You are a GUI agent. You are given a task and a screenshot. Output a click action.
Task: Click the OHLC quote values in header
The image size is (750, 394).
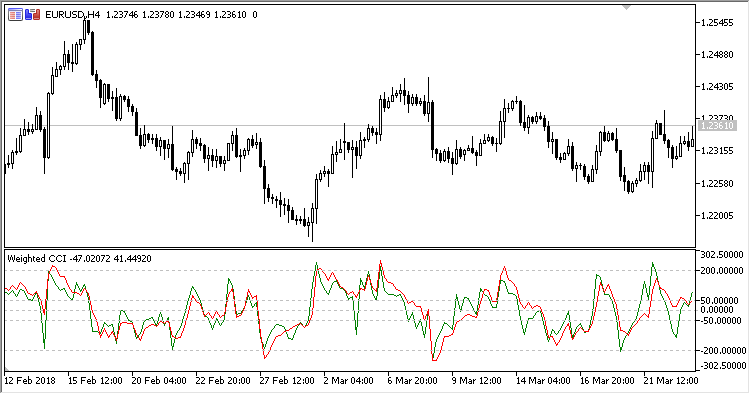click(182, 15)
